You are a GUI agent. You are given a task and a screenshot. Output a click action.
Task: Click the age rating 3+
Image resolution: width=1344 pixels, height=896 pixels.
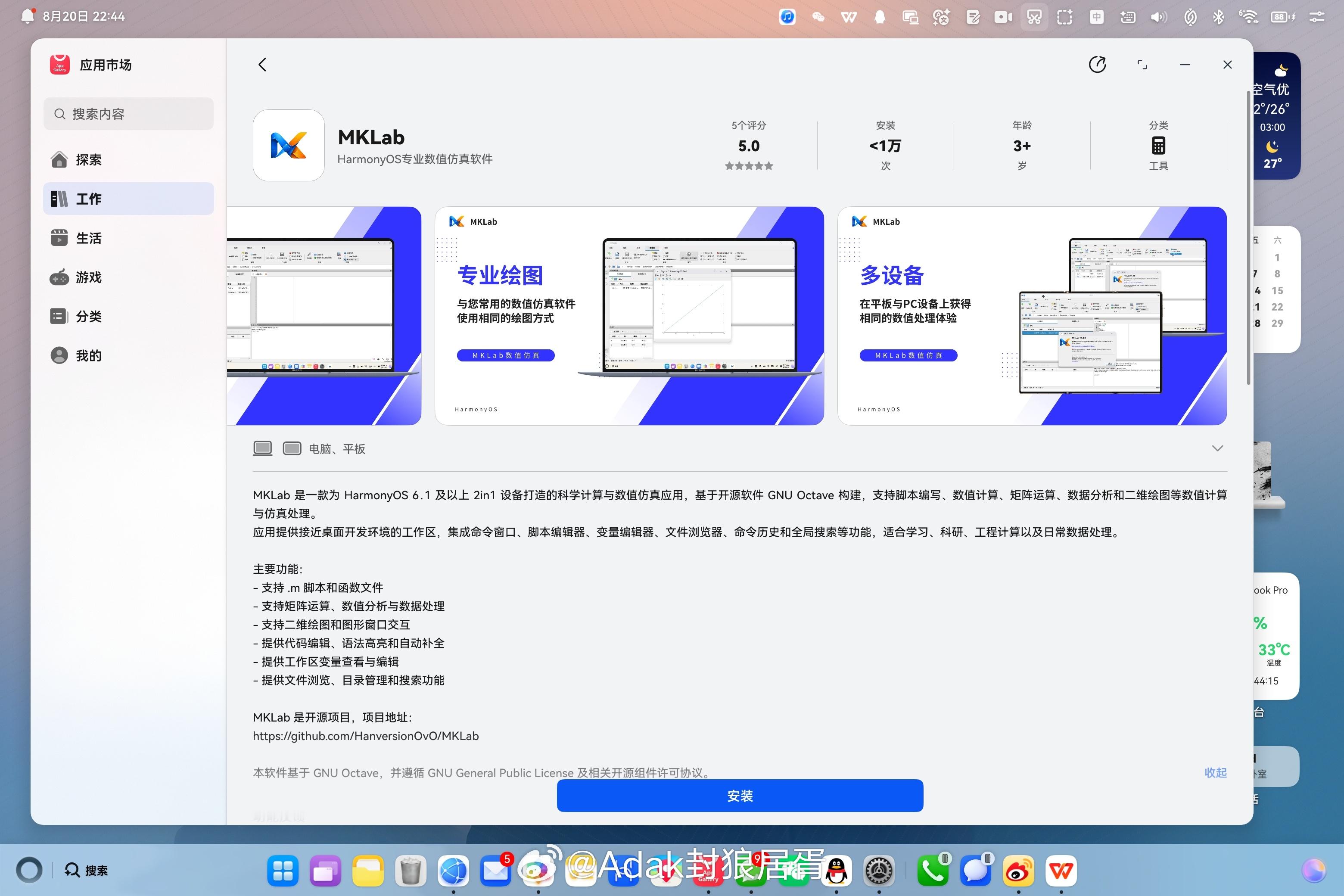[1022, 146]
